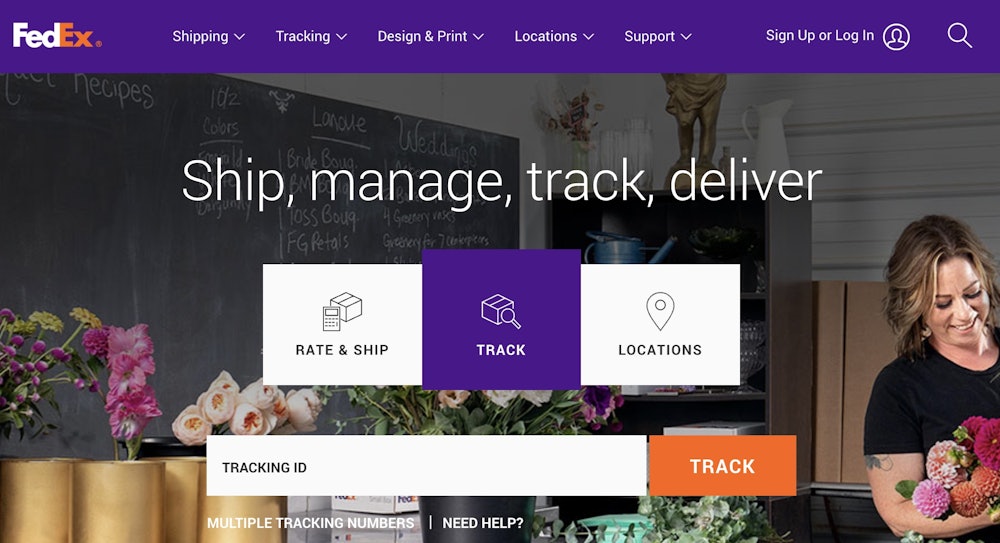Click the orange TRACK button

pyautogui.click(x=723, y=466)
